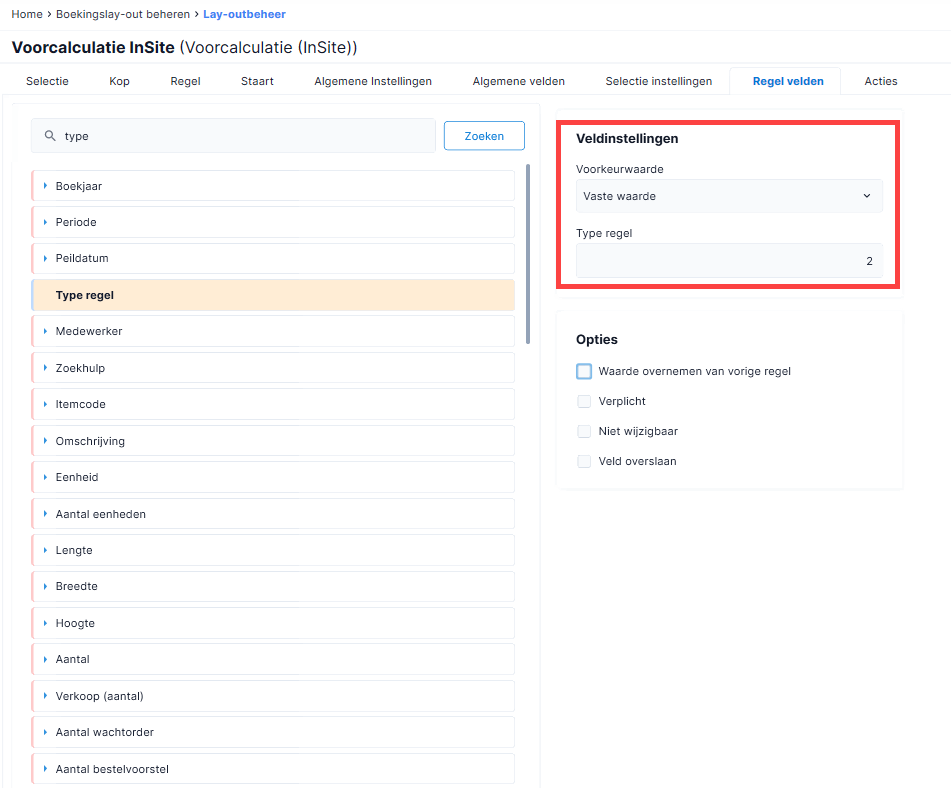Switch to the Algemene velden tab
The height and width of the screenshot is (788, 951).
(519, 81)
